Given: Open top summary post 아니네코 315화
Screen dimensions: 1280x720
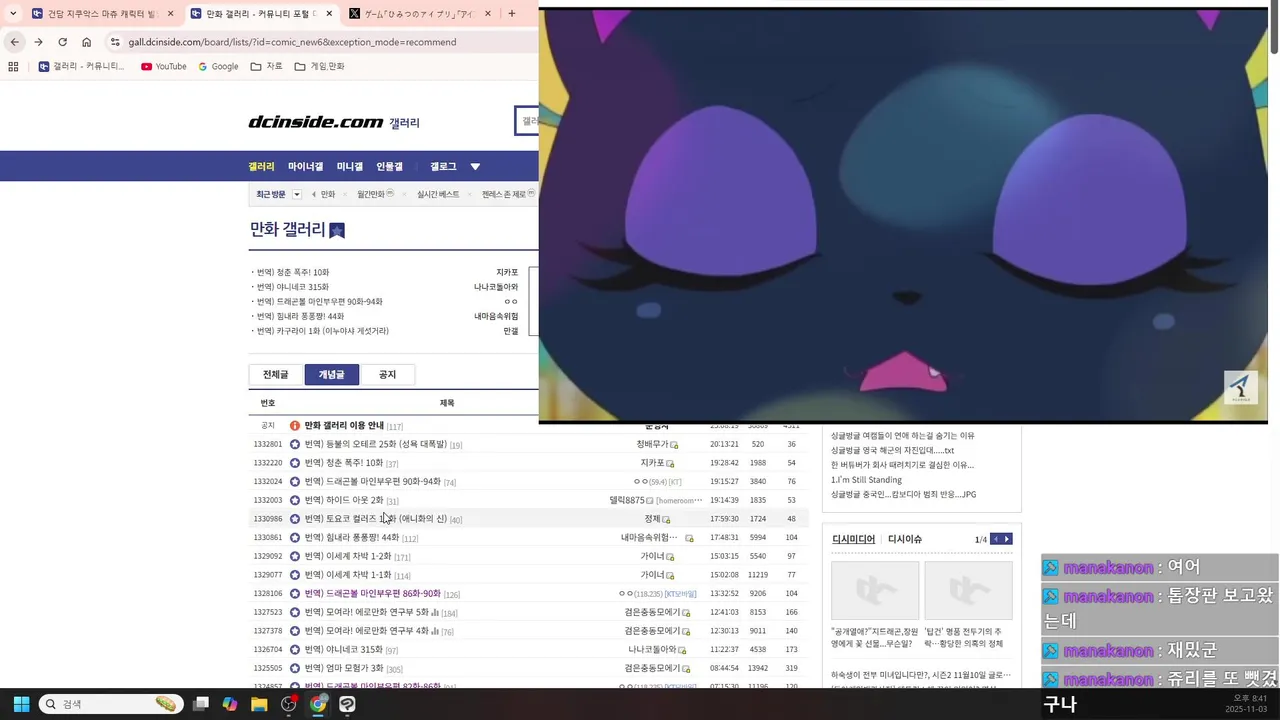Looking at the screenshot, I should [x=293, y=287].
